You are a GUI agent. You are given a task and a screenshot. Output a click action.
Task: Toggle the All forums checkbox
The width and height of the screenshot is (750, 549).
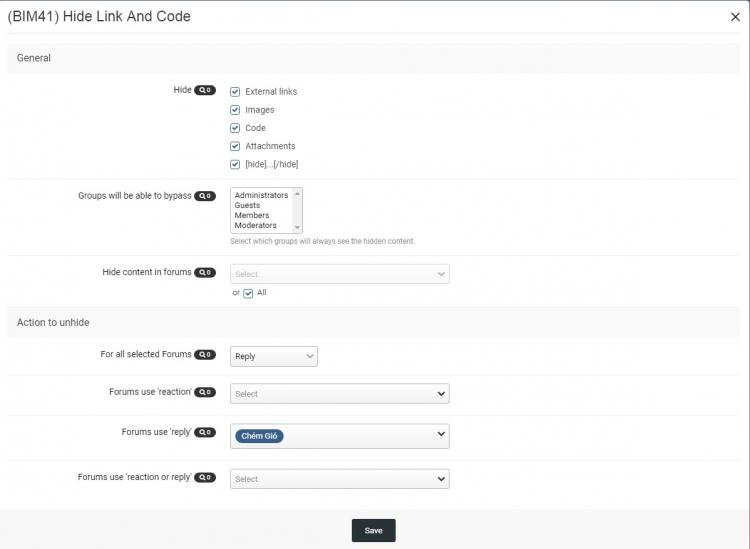pyautogui.click(x=248, y=293)
